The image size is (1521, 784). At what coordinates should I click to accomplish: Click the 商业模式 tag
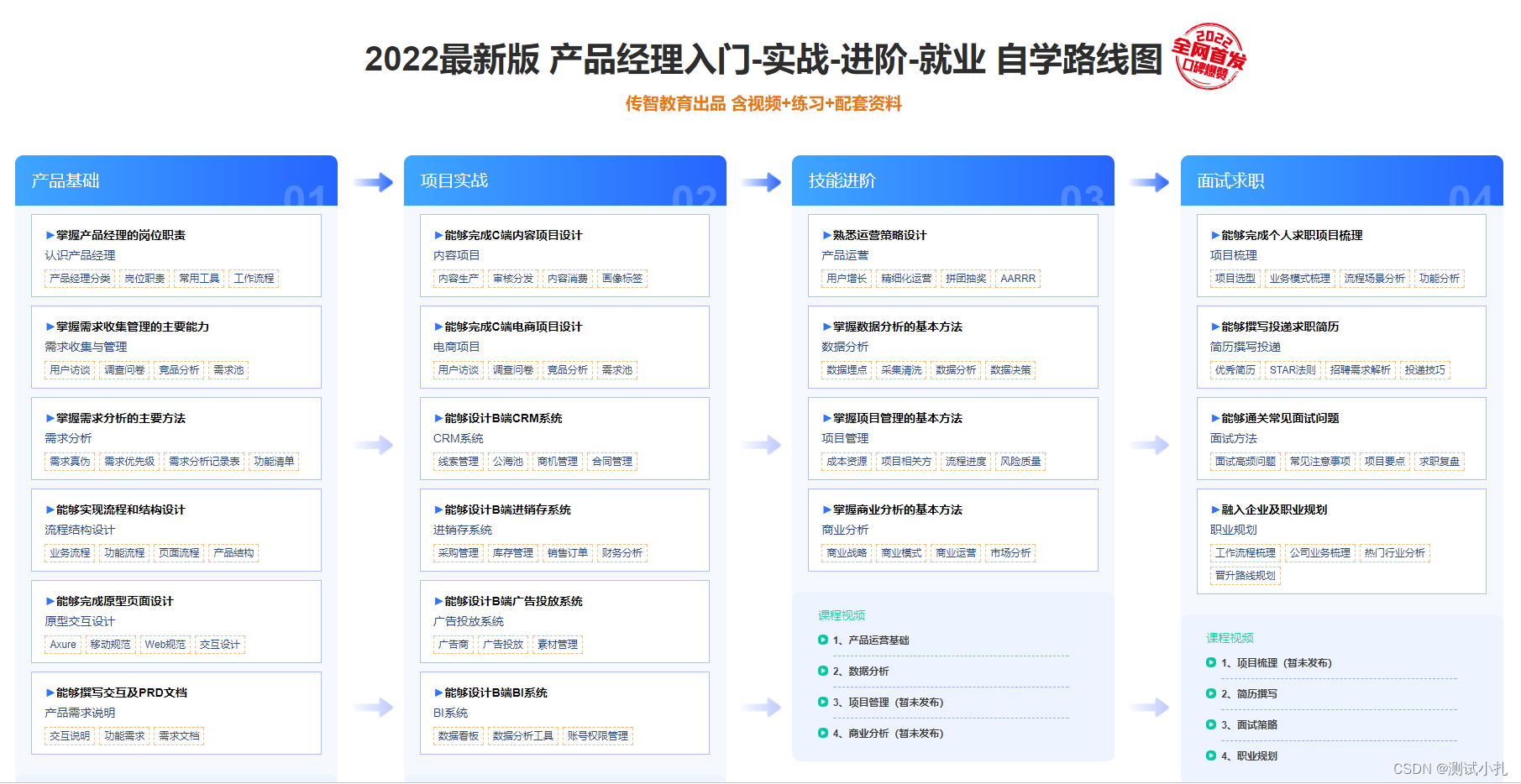pos(901,553)
